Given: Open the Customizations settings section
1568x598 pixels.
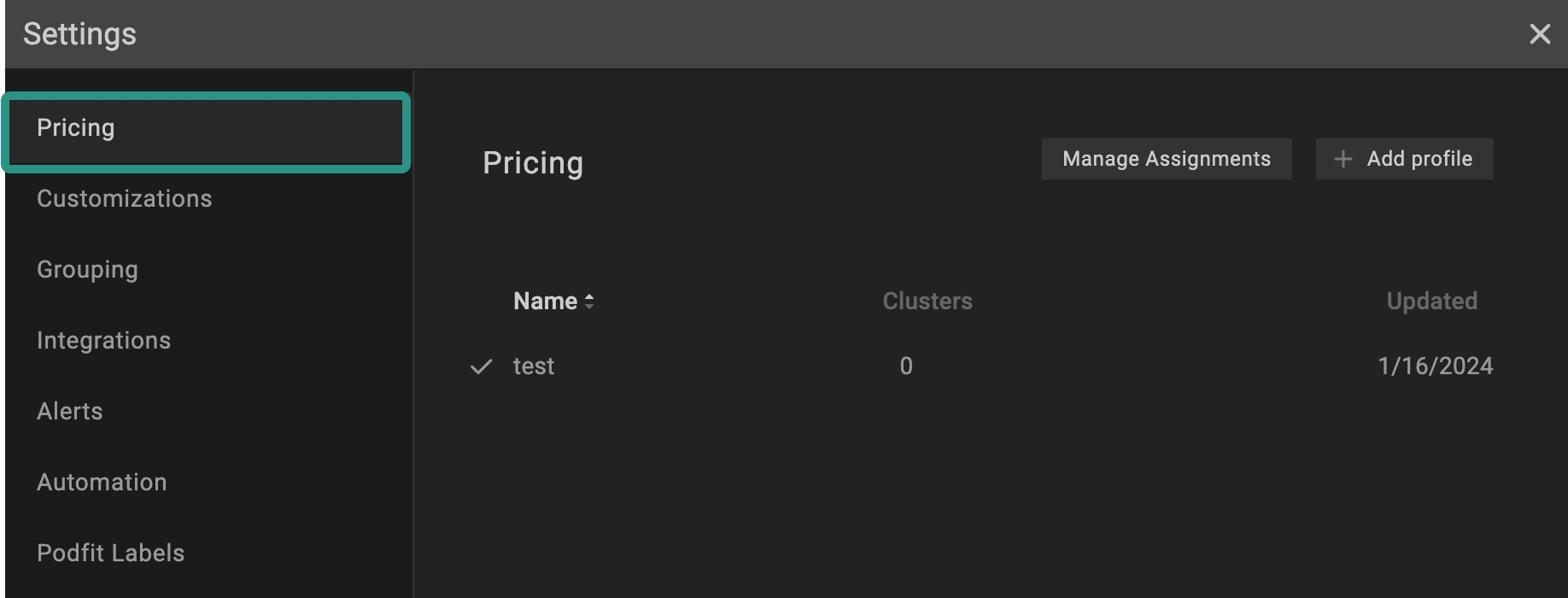Looking at the screenshot, I should pyautogui.click(x=124, y=199).
